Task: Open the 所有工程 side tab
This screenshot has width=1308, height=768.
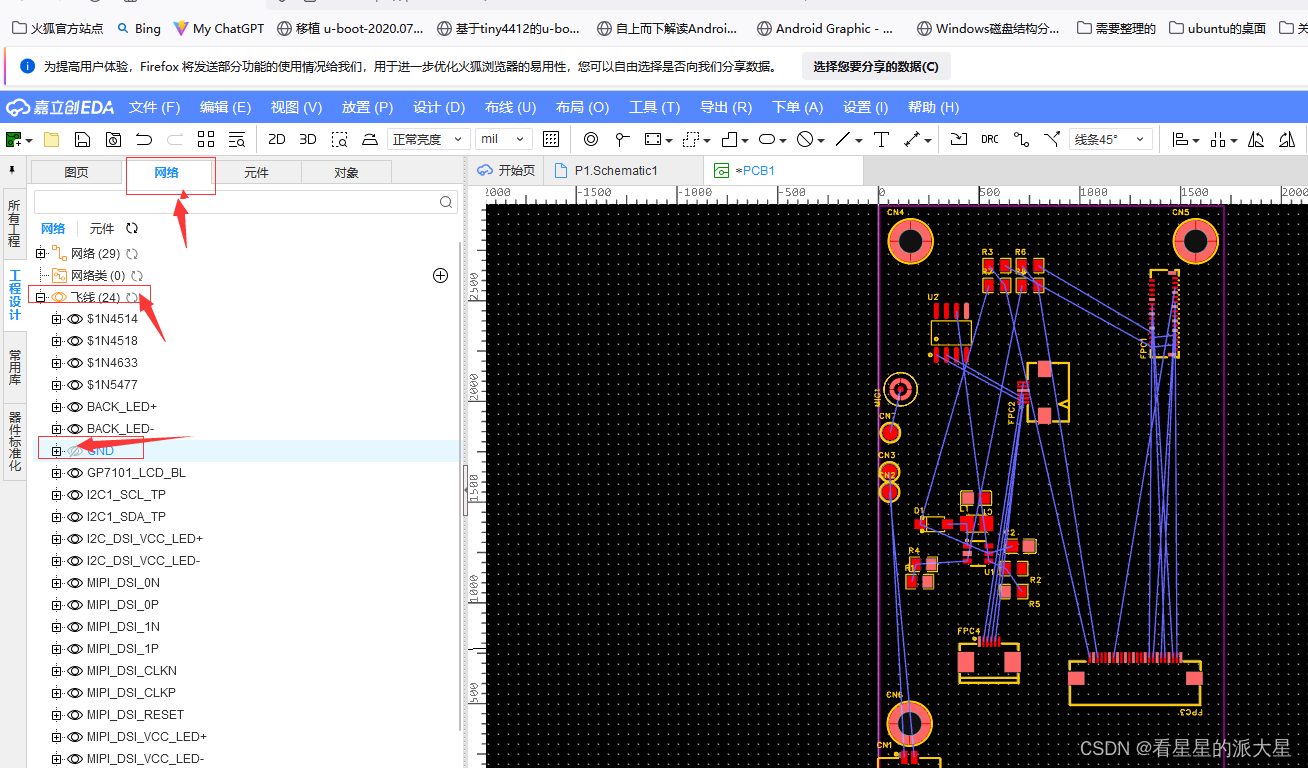Action: 14,223
